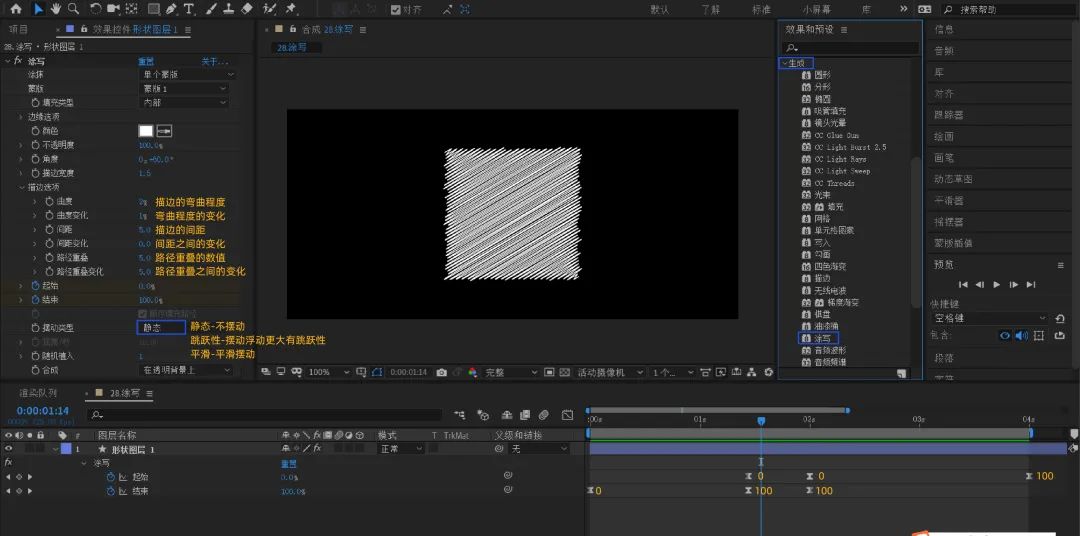Select the Clone Stamp tool

(x=229, y=9)
